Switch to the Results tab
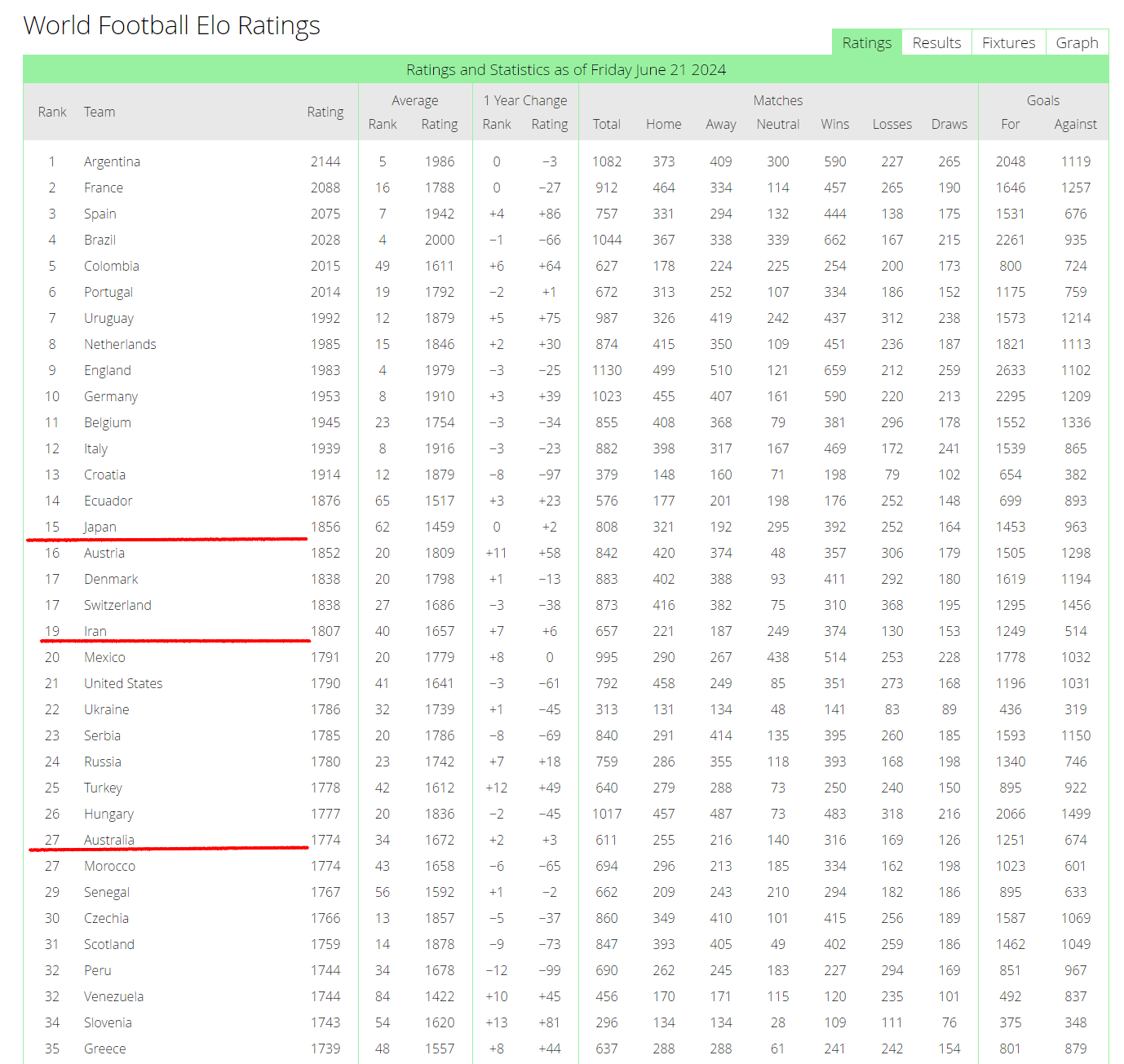Screen dimensions: 1124x1064 (x=936, y=43)
